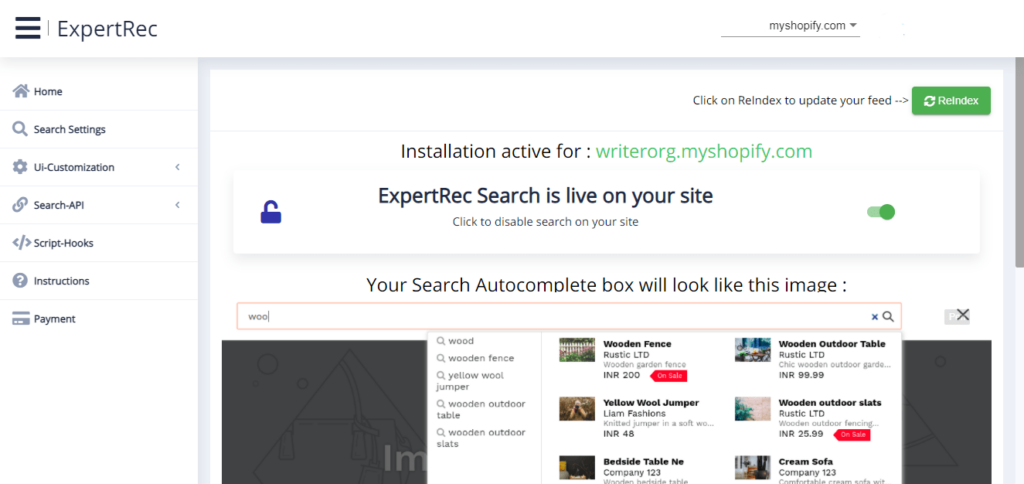The width and height of the screenshot is (1024, 484).
Task: Click the Search Settings magnifier icon
Action: 20,129
